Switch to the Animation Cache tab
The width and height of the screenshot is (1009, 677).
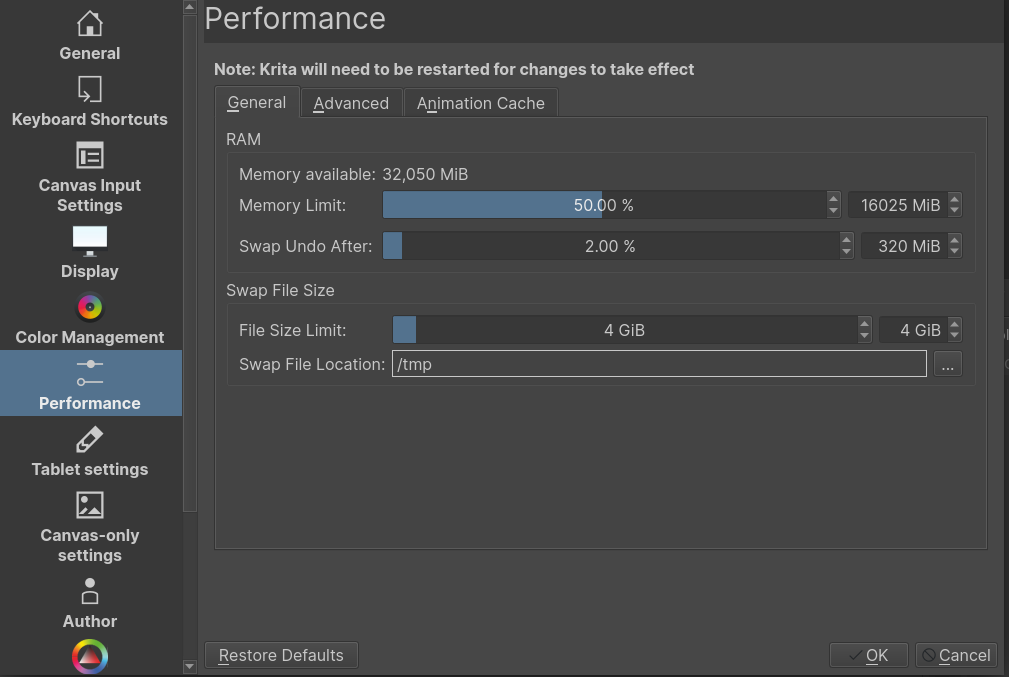pyautogui.click(x=480, y=103)
